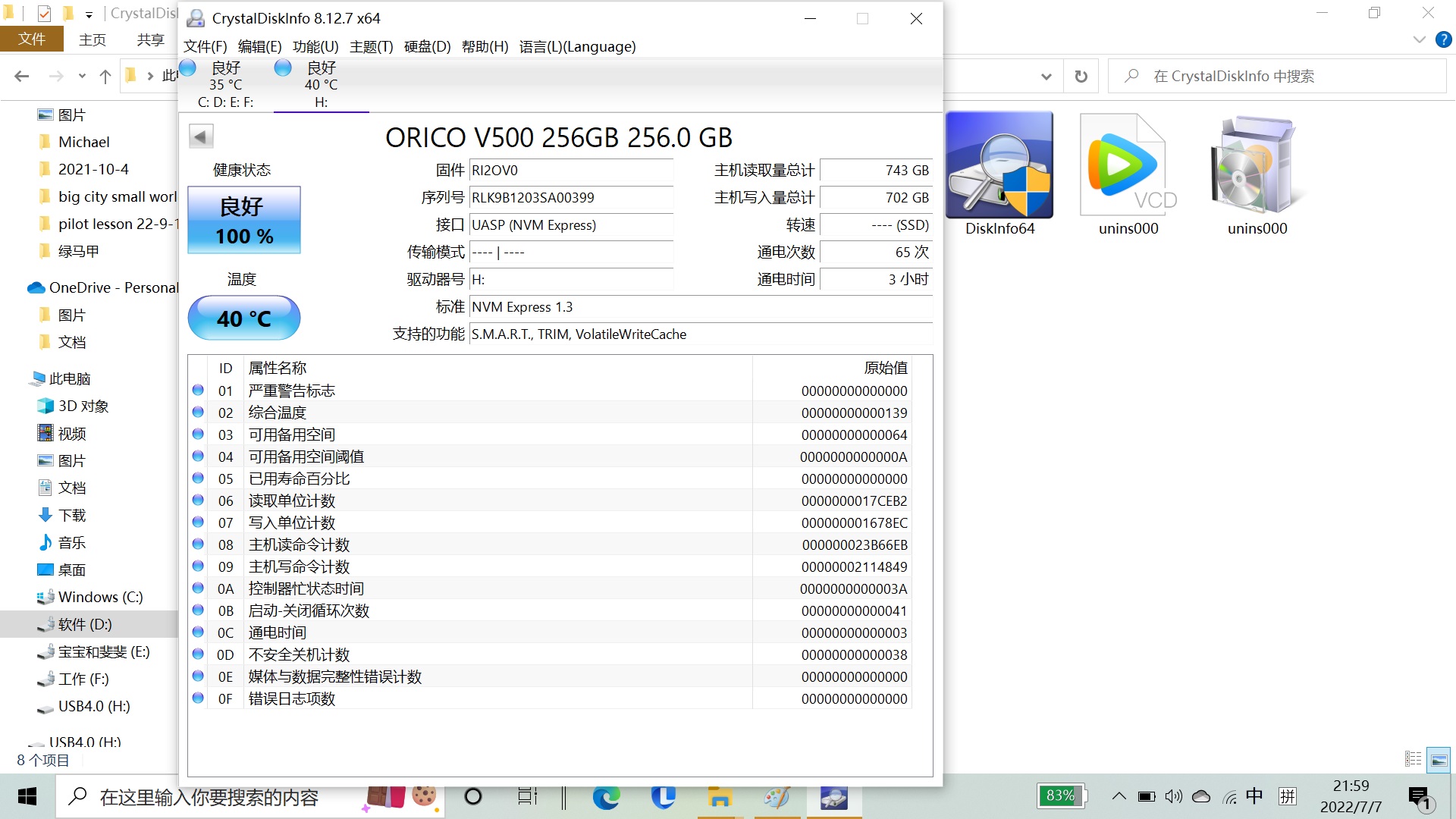1456x819 pixels.
Task: Click the Wi-Fi network tray icon
Action: point(1229,796)
